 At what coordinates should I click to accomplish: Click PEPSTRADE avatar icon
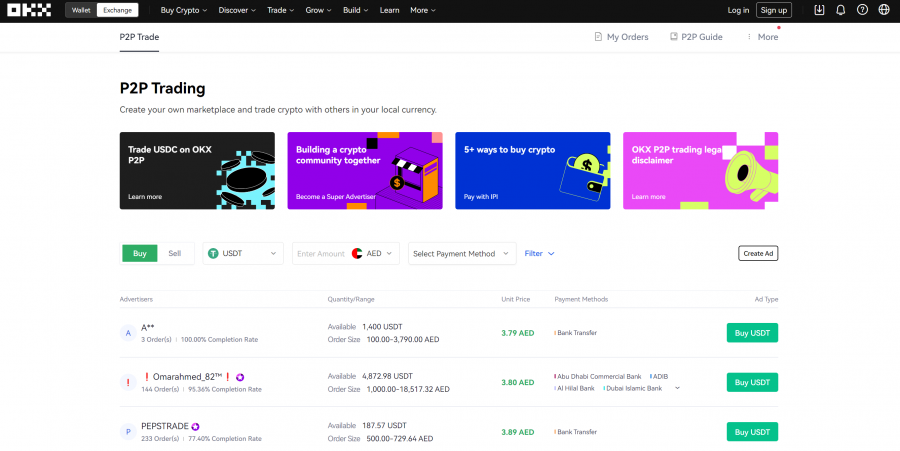(128, 432)
